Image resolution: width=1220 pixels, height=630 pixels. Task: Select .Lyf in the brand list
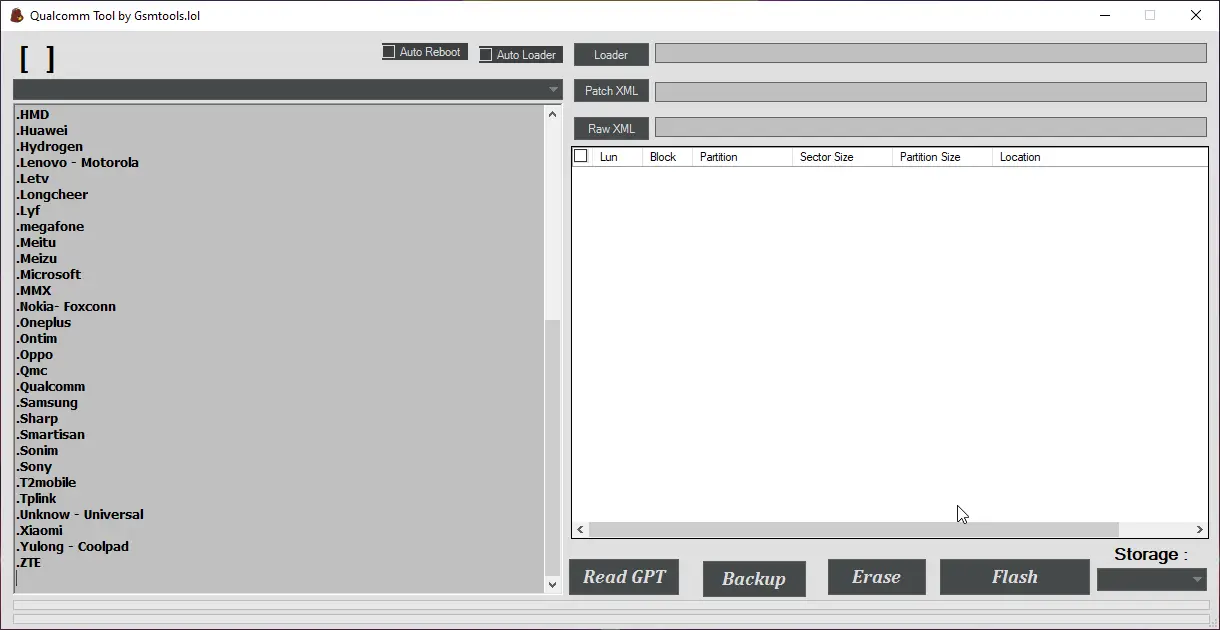click(x=29, y=210)
